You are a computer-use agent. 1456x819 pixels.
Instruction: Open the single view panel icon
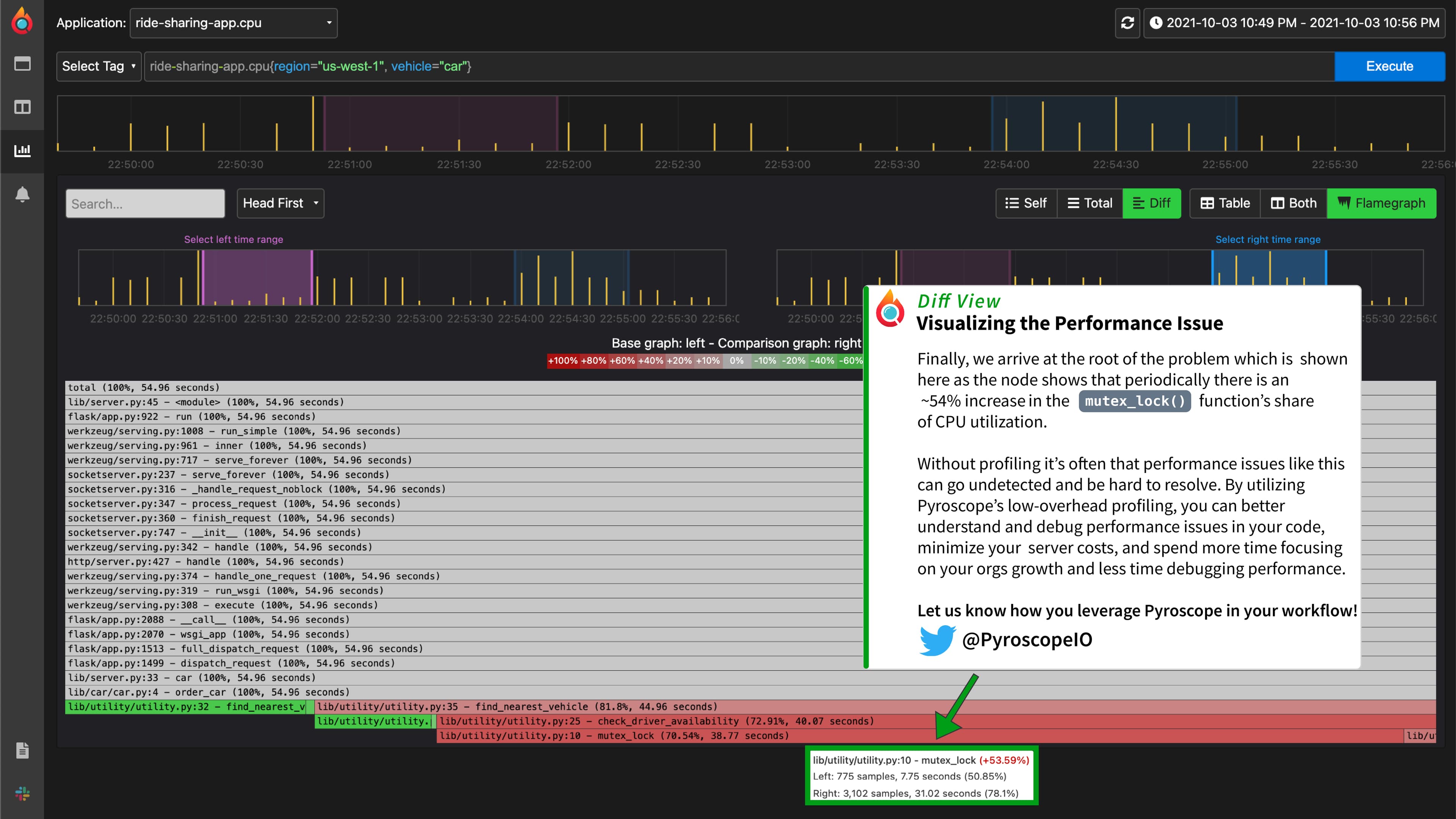click(23, 64)
